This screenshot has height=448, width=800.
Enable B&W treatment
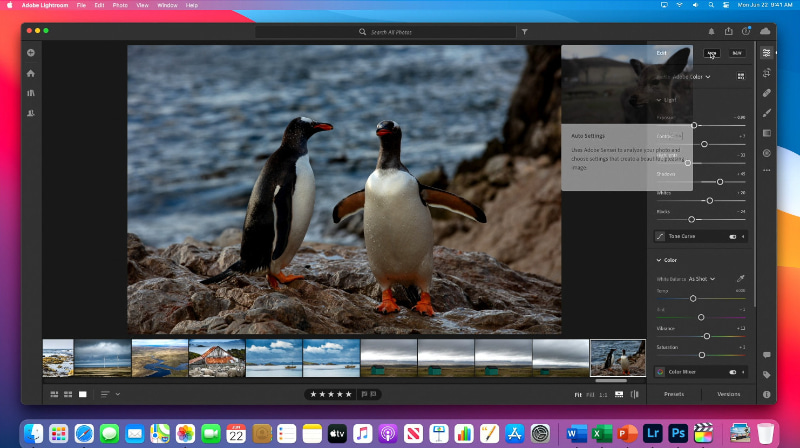point(737,53)
